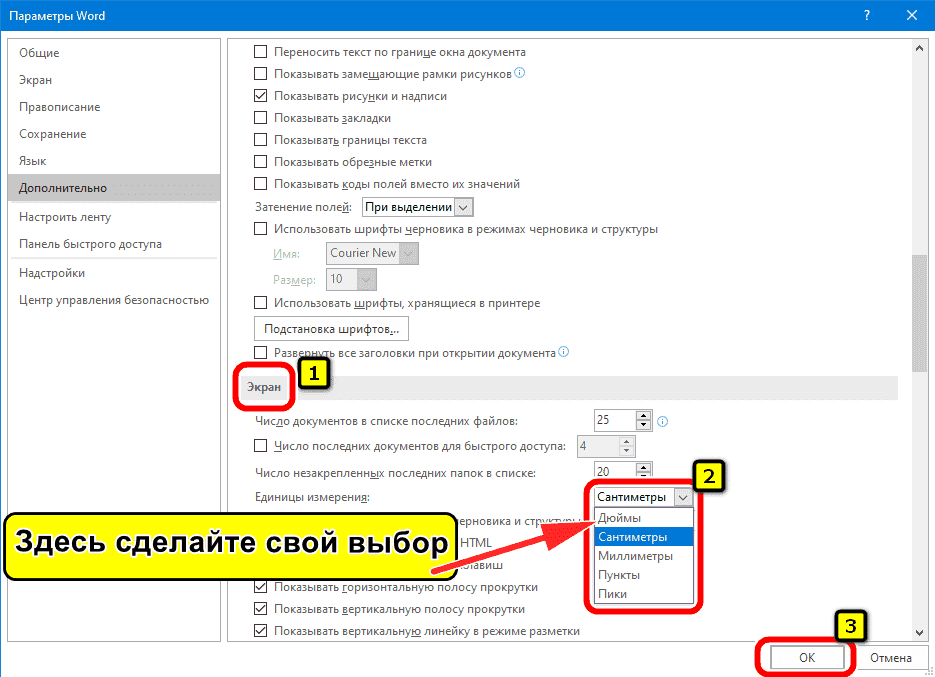Select 'Дюймы' from the units list
This screenshot has width=935, height=677.
[620, 518]
